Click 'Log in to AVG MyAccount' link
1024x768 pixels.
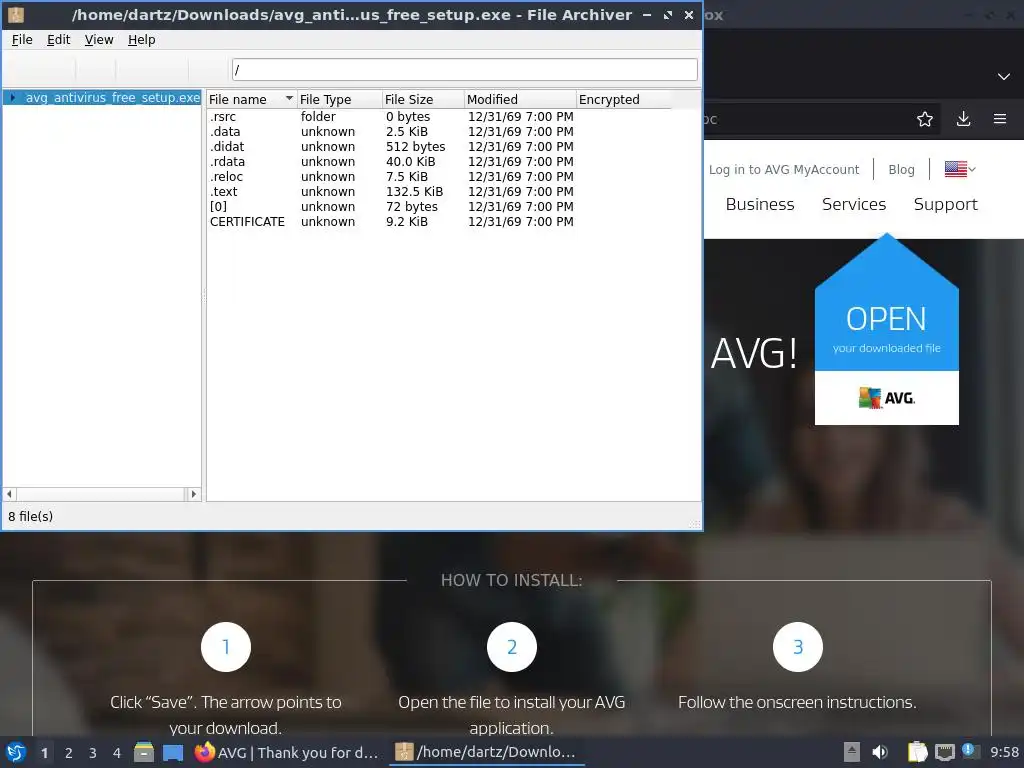click(x=784, y=169)
